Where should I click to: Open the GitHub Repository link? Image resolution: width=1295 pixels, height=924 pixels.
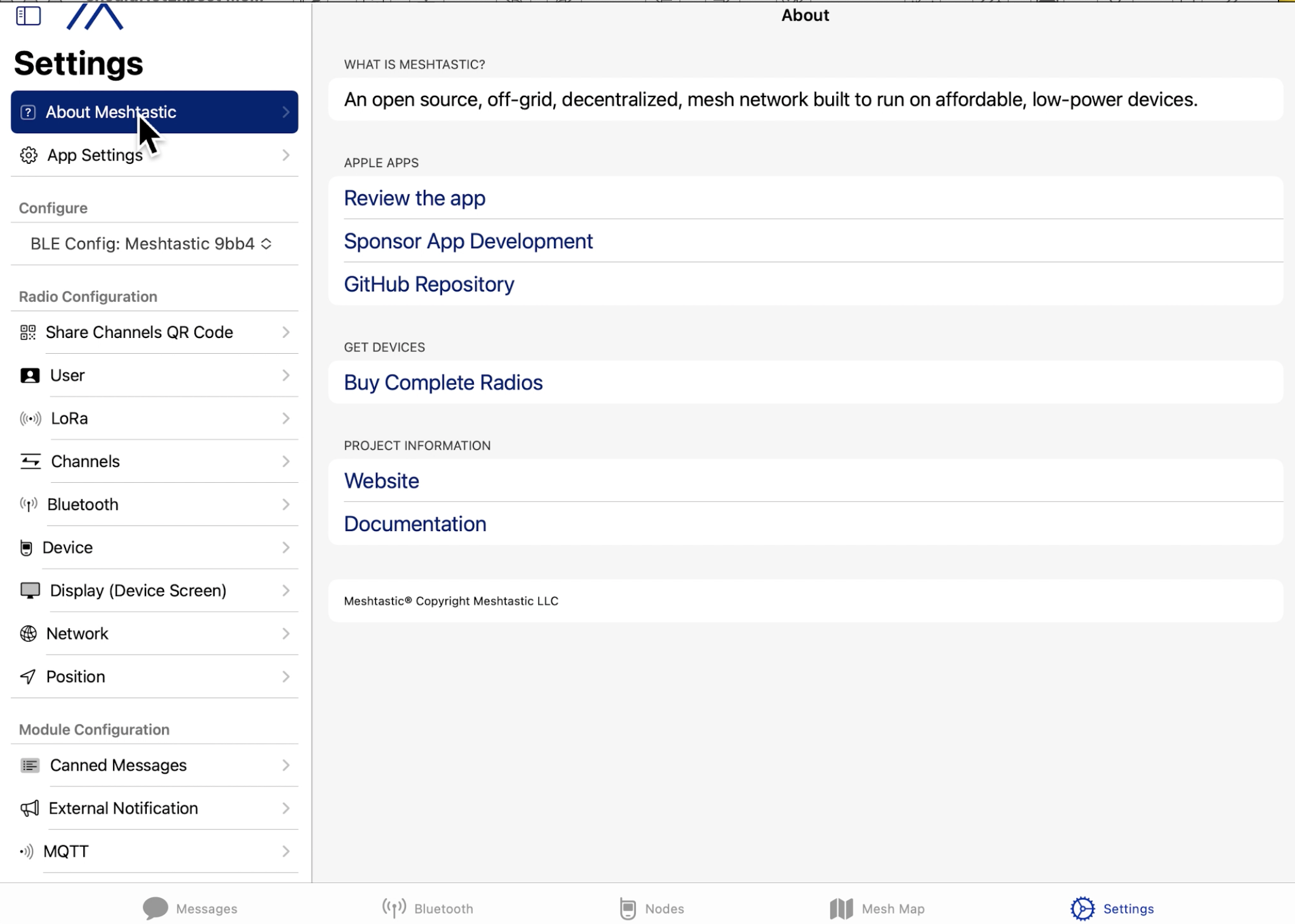click(429, 284)
